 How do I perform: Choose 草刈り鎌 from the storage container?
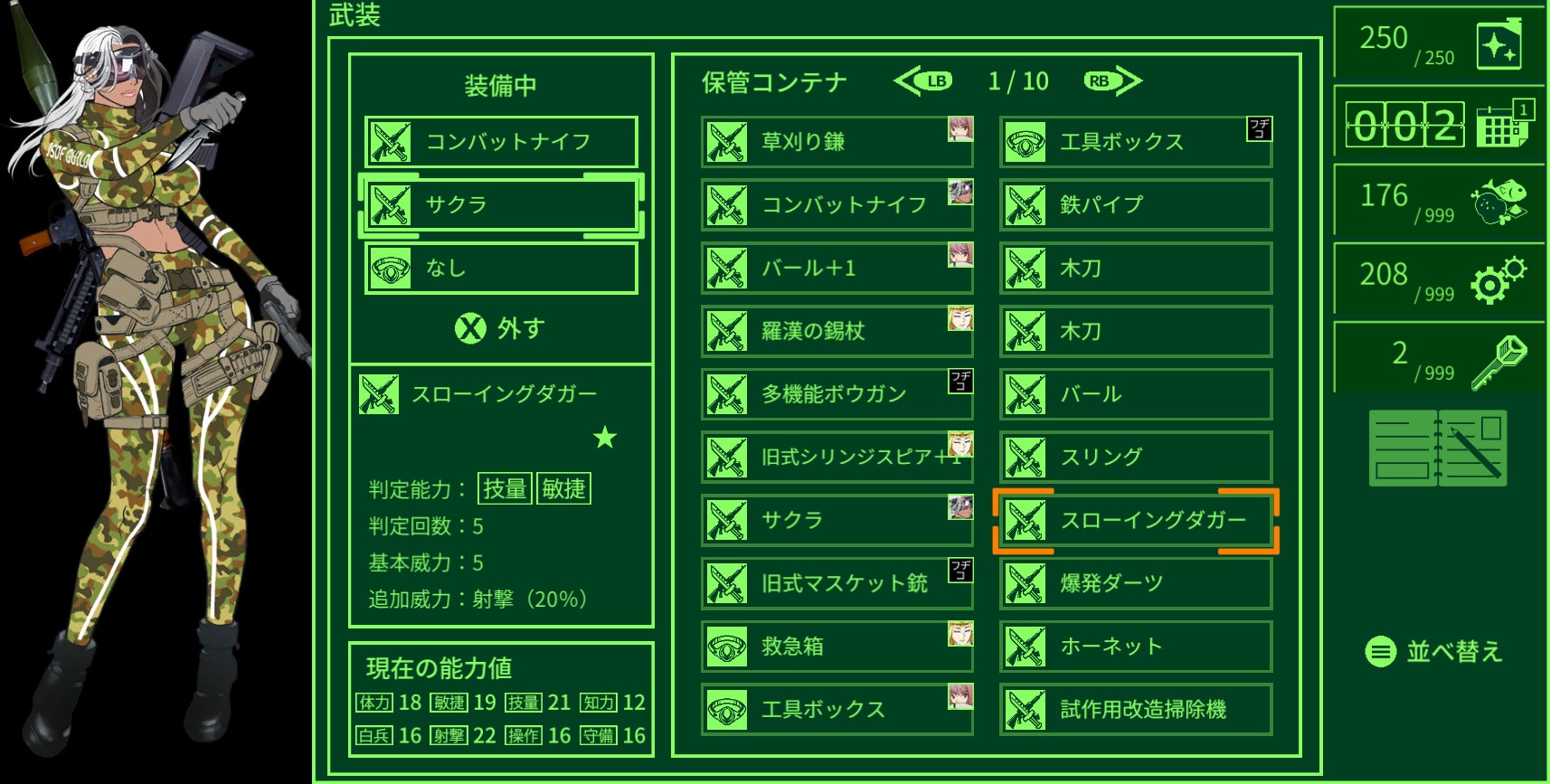tap(837, 142)
